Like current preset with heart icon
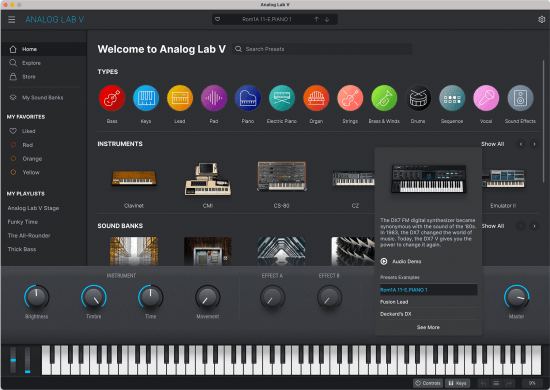This screenshot has width=550, height=390. [x=217, y=19]
